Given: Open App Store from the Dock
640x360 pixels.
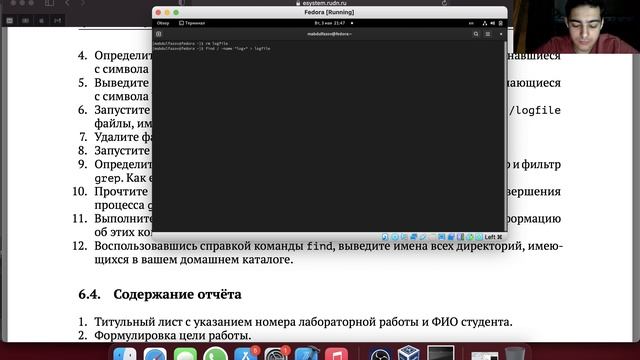Looking at the screenshot, I should tap(246, 354).
